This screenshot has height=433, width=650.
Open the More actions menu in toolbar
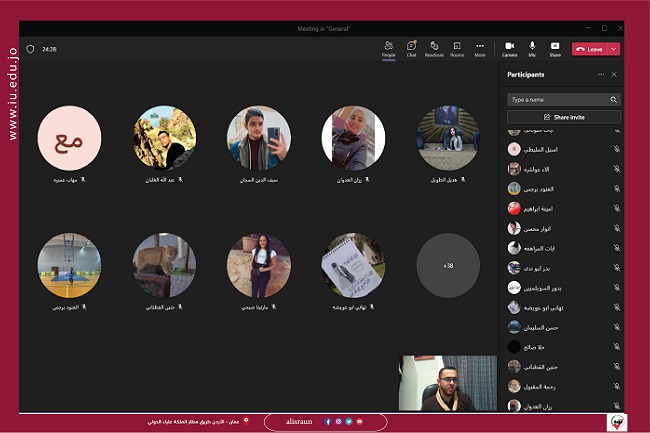pyautogui.click(x=480, y=47)
